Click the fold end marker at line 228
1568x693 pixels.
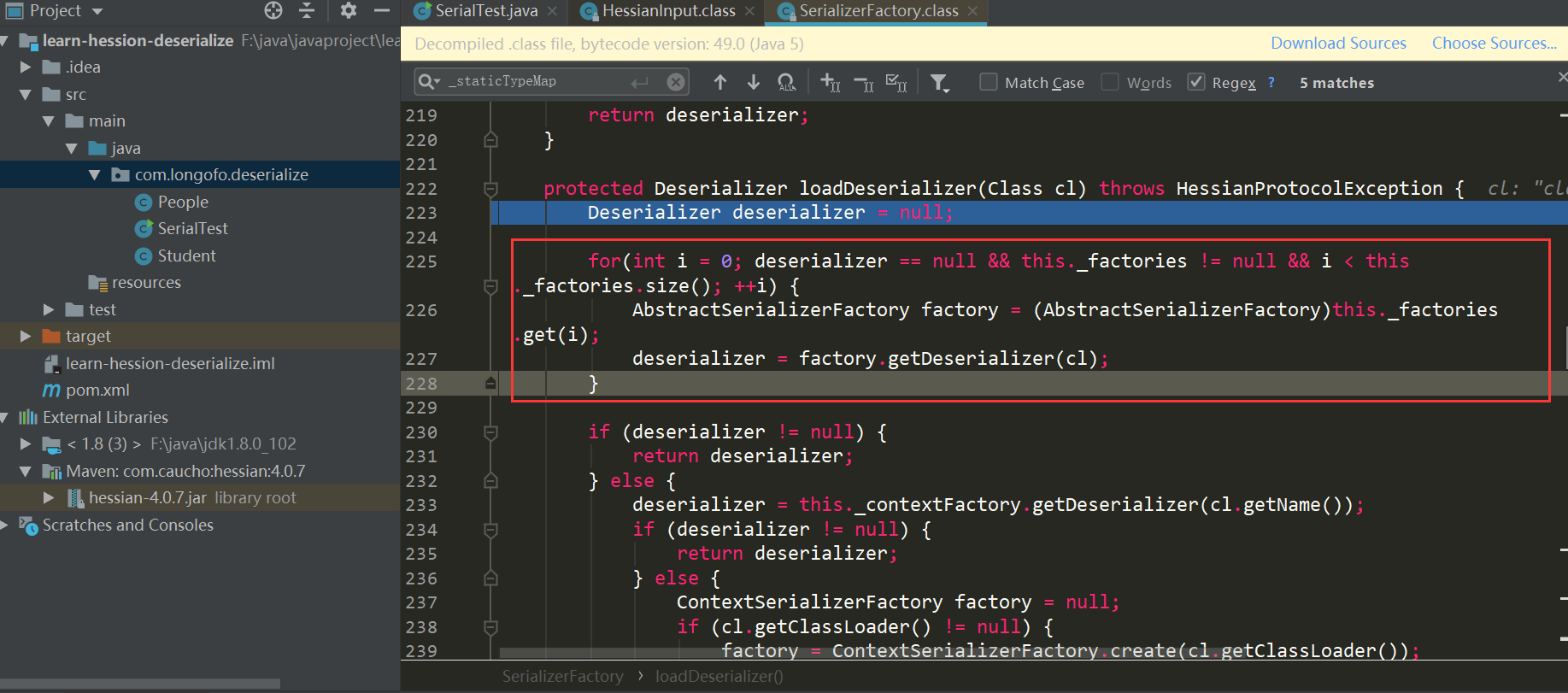pos(490,384)
